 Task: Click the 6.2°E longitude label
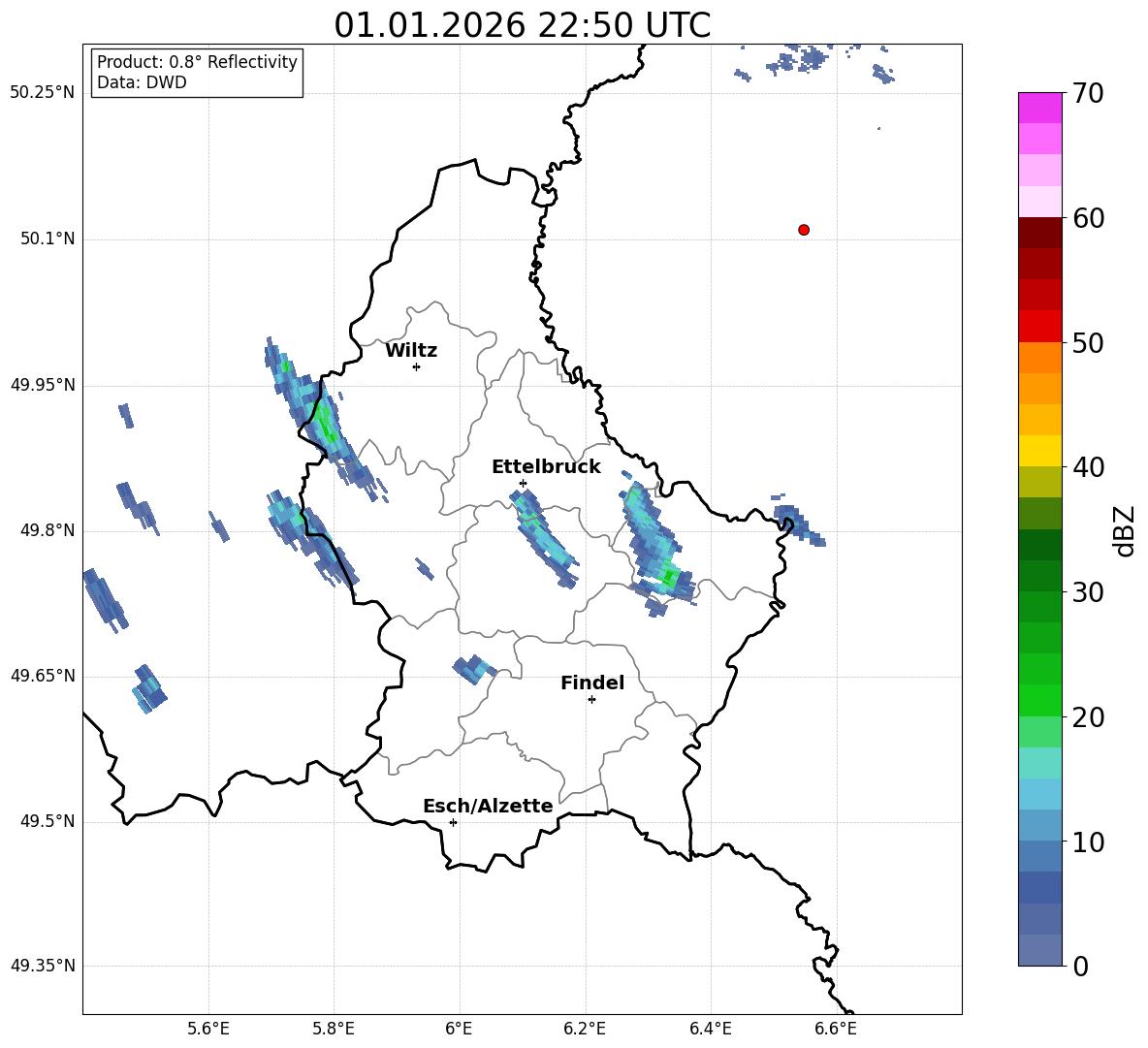pyautogui.click(x=585, y=1029)
